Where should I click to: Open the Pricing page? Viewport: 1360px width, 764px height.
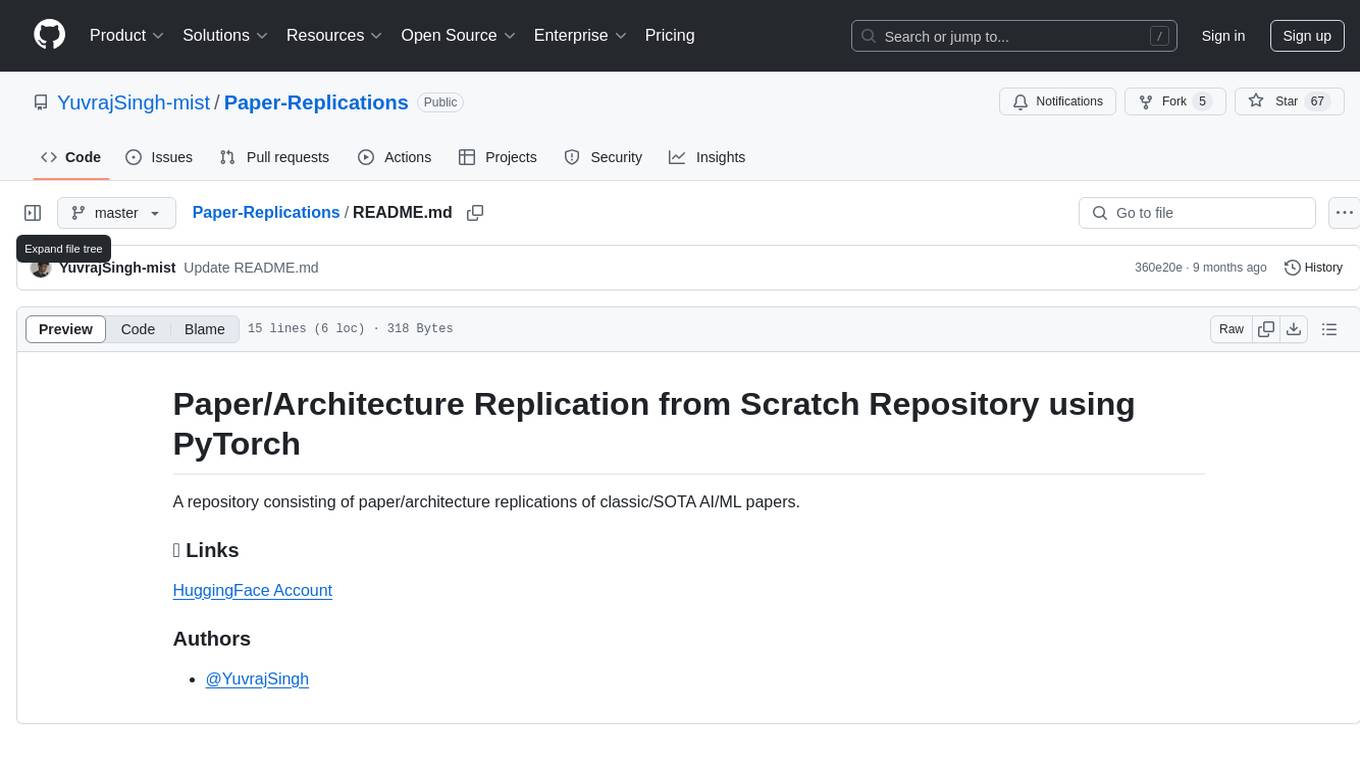[670, 35]
